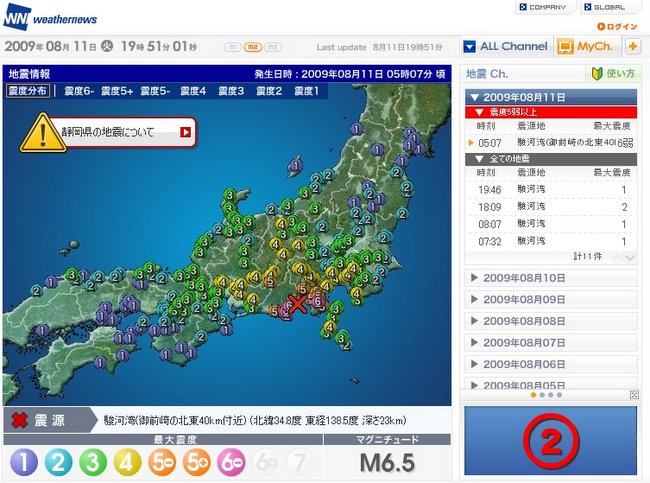The height and width of the screenshot is (483, 650).
Task: Select the 震度5+ tab
Action: tap(117, 91)
